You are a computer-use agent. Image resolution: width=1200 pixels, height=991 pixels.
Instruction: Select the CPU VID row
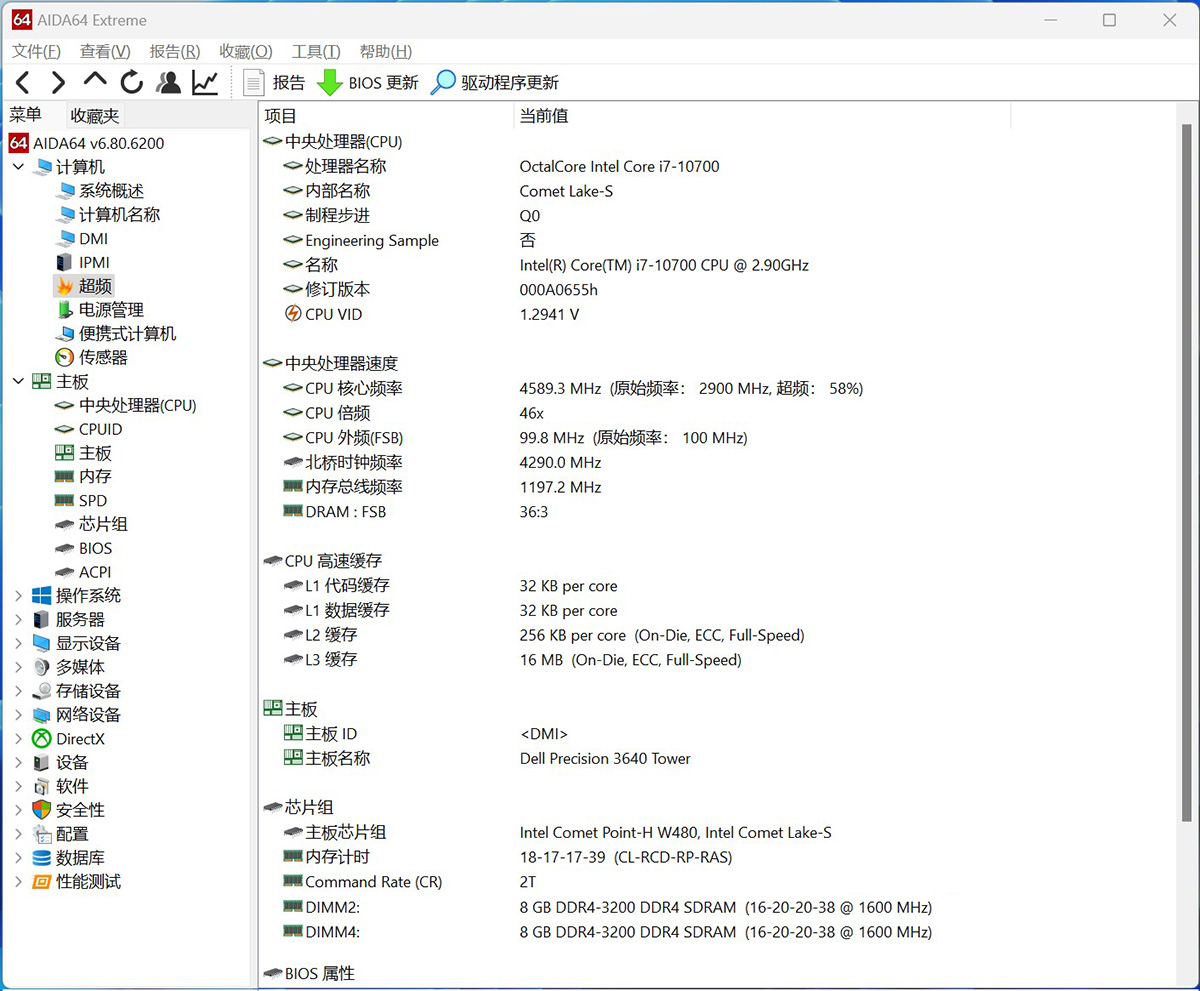coord(333,314)
